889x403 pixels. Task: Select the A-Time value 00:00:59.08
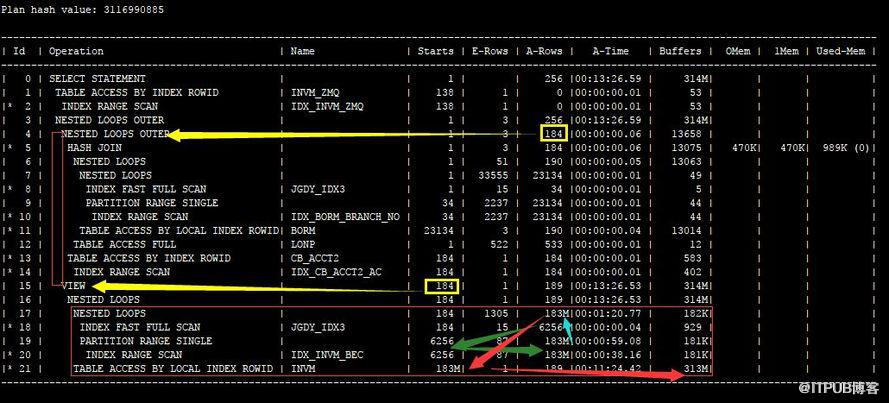608,341
